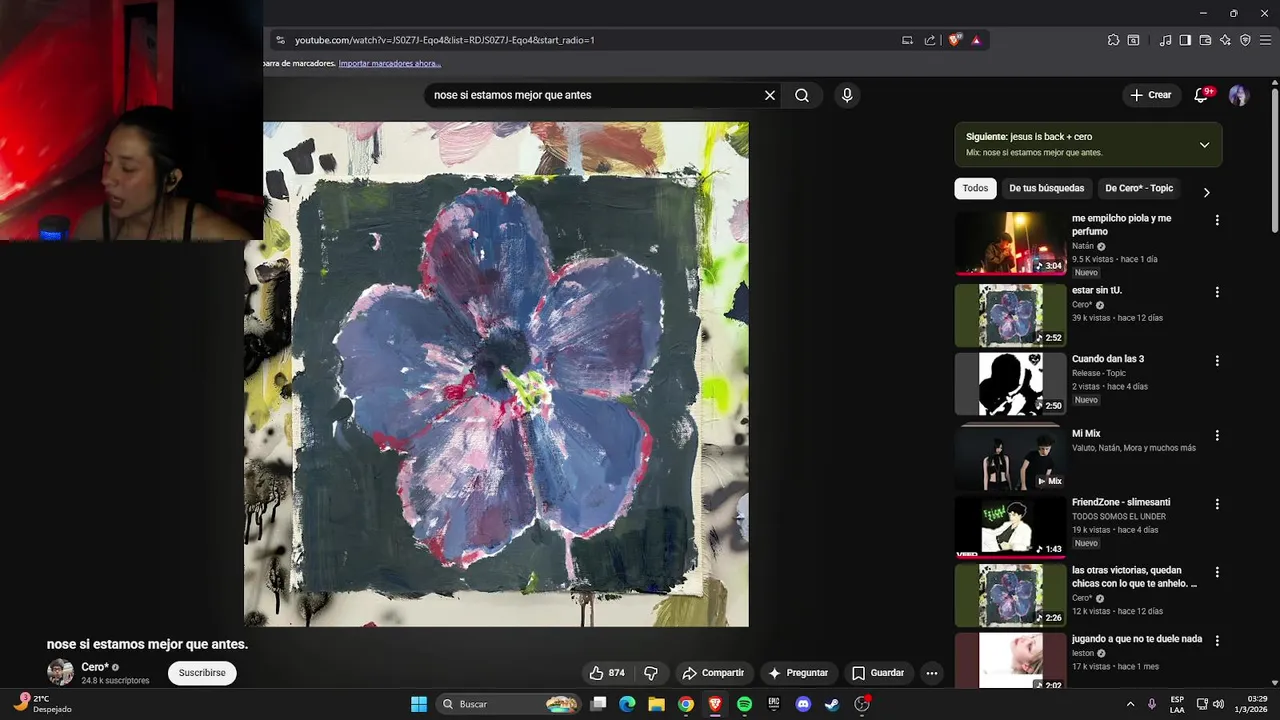Open the taskbar volume icon
The height and width of the screenshot is (720, 1280).
click(x=1218, y=704)
